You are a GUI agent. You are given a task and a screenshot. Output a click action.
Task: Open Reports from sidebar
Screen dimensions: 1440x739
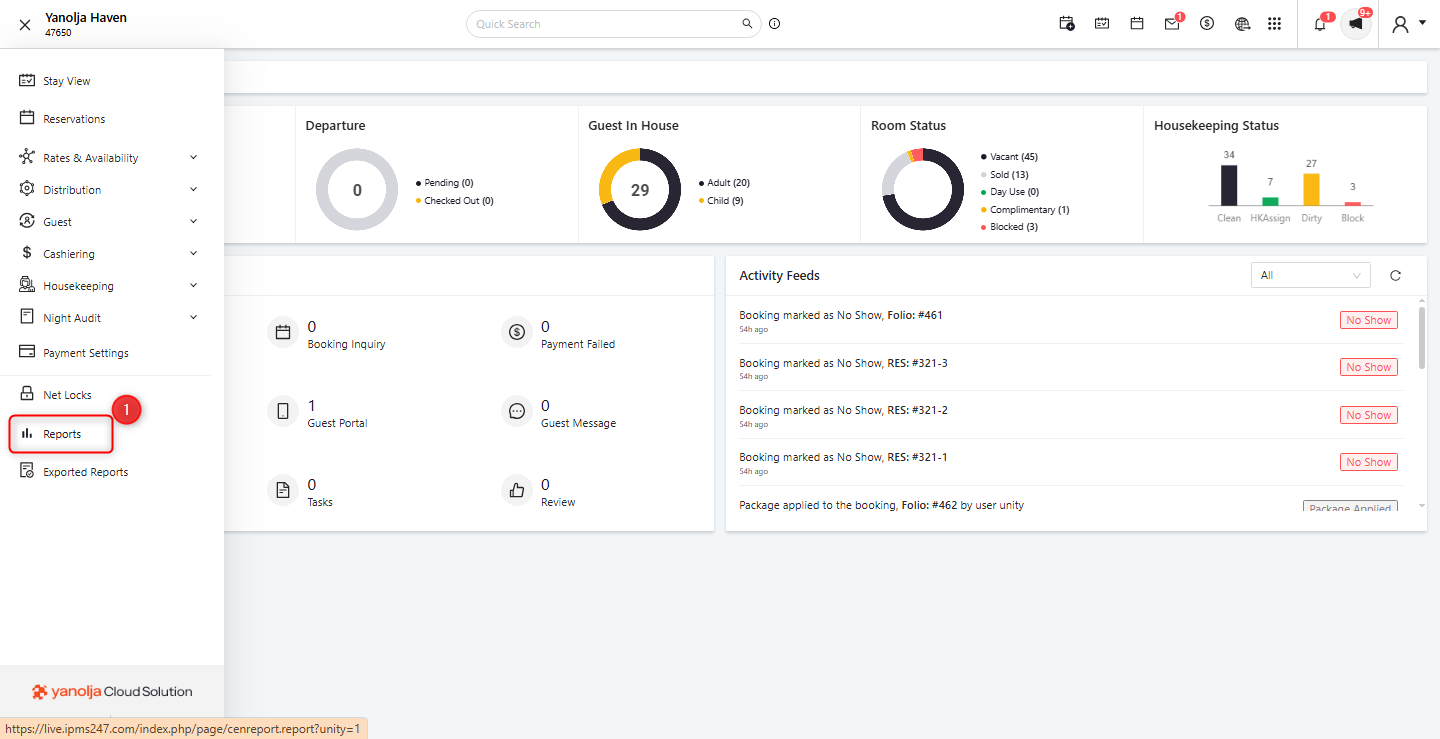[61, 434]
